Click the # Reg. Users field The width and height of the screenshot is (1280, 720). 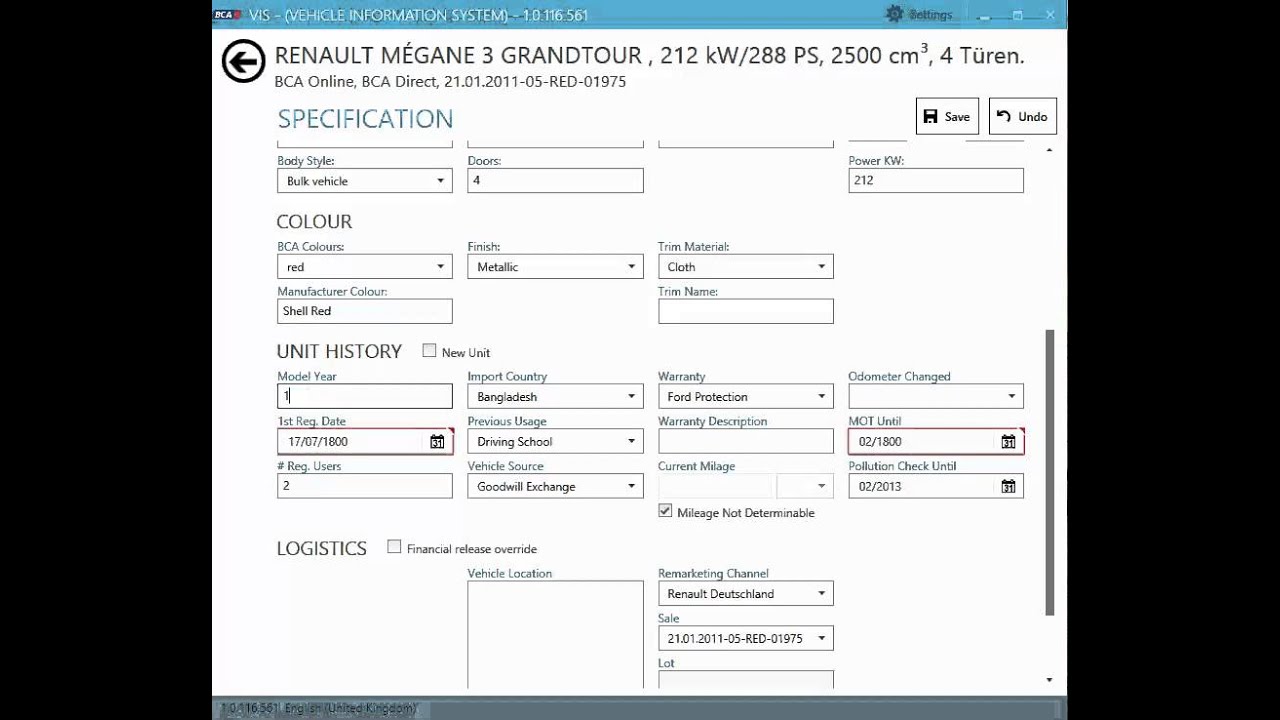(364, 486)
